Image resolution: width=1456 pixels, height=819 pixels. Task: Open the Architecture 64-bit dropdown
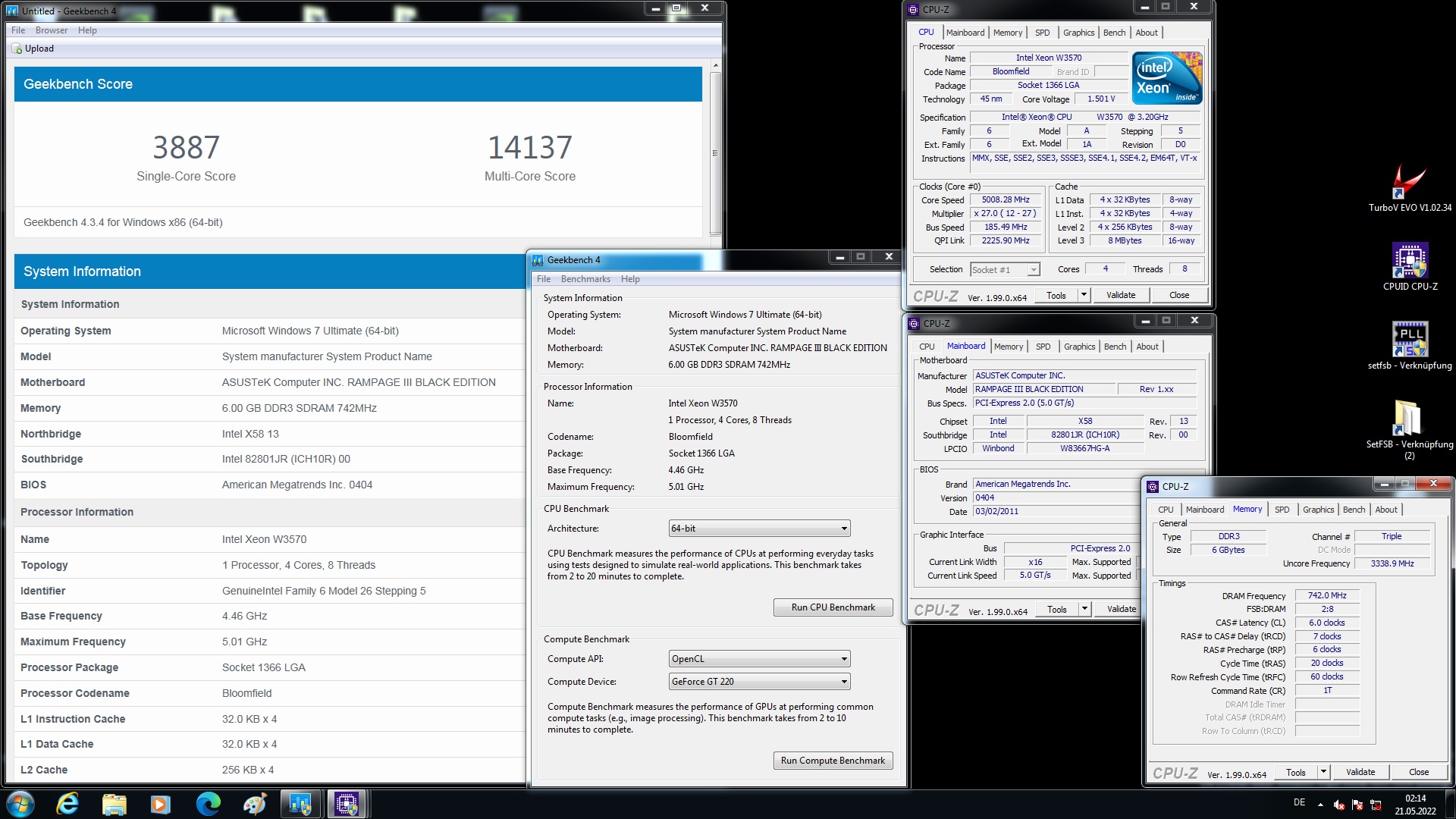pos(759,529)
